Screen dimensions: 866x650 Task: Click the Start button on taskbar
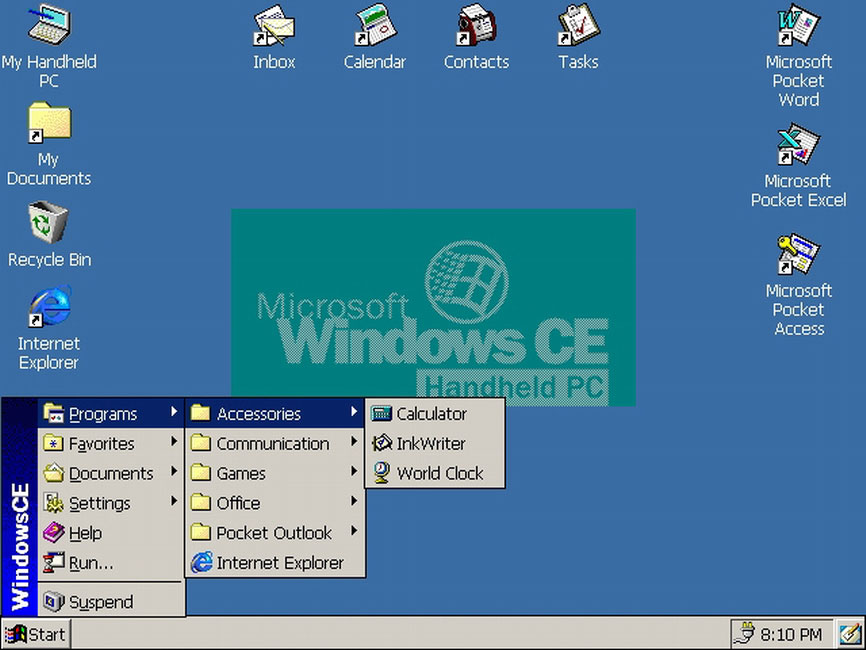(x=35, y=634)
